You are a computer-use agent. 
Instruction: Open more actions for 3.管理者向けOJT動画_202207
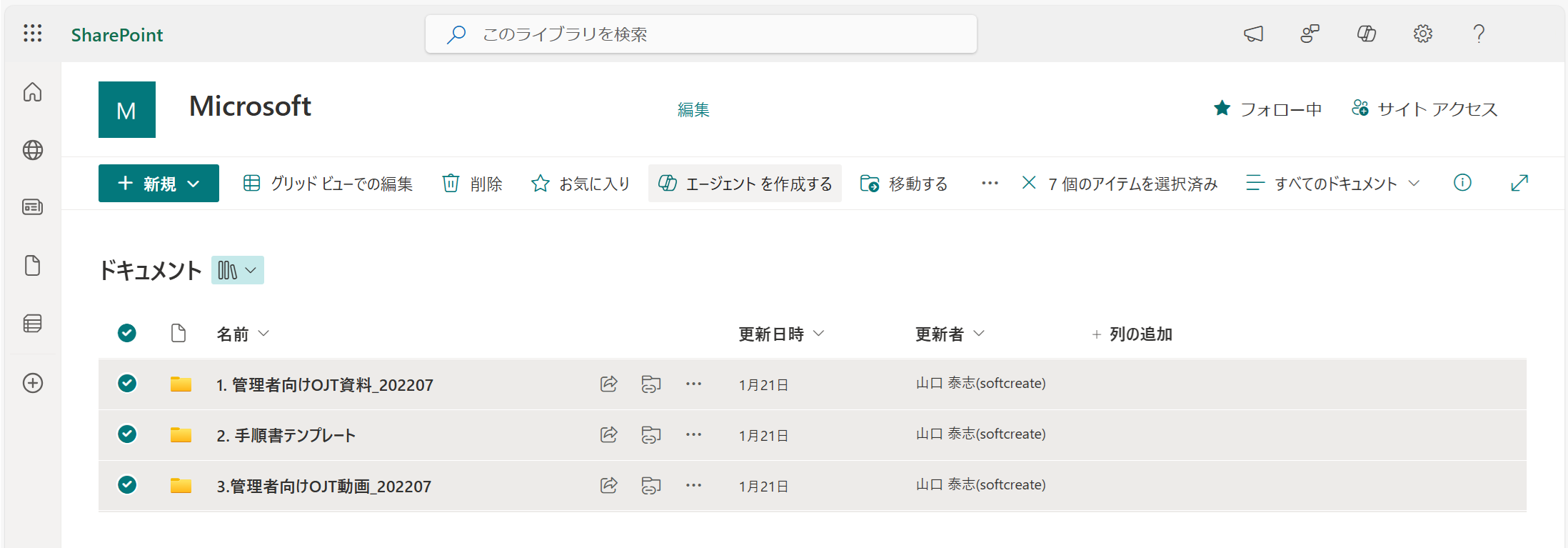(x=693, y=485)
